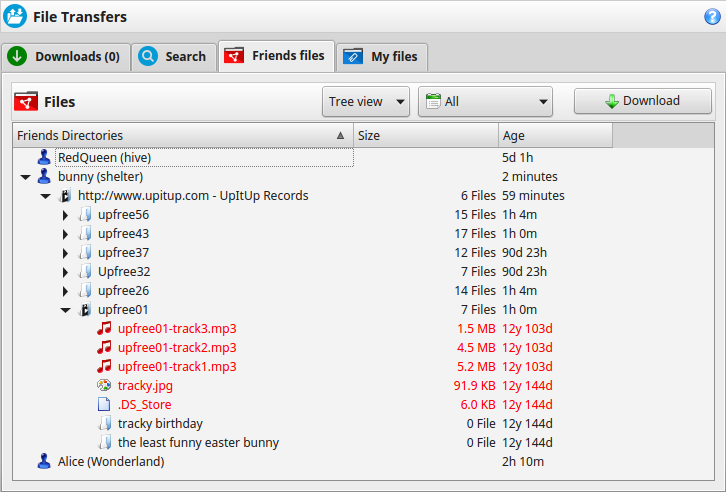The image size is (726, 492).
Task: Click the 5.2 MB size value
Action: tap(476, 366)
